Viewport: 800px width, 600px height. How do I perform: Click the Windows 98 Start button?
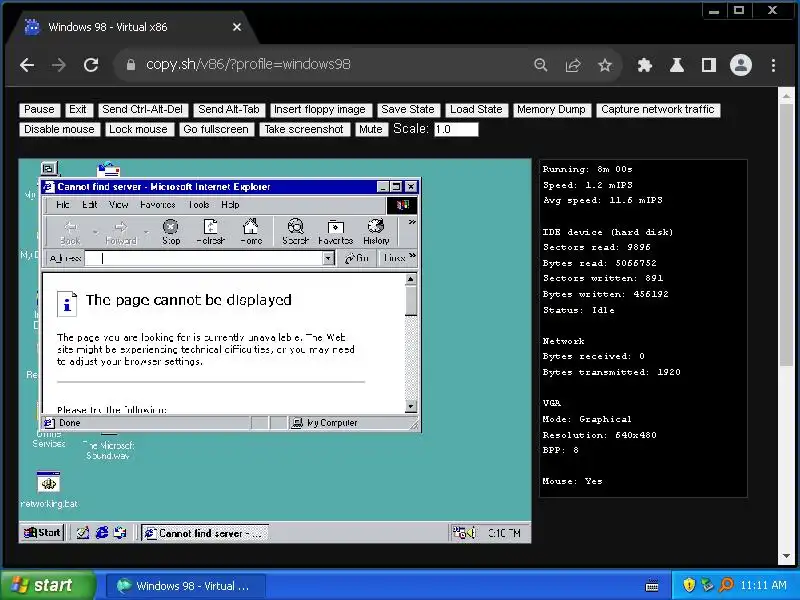point(43,533)
